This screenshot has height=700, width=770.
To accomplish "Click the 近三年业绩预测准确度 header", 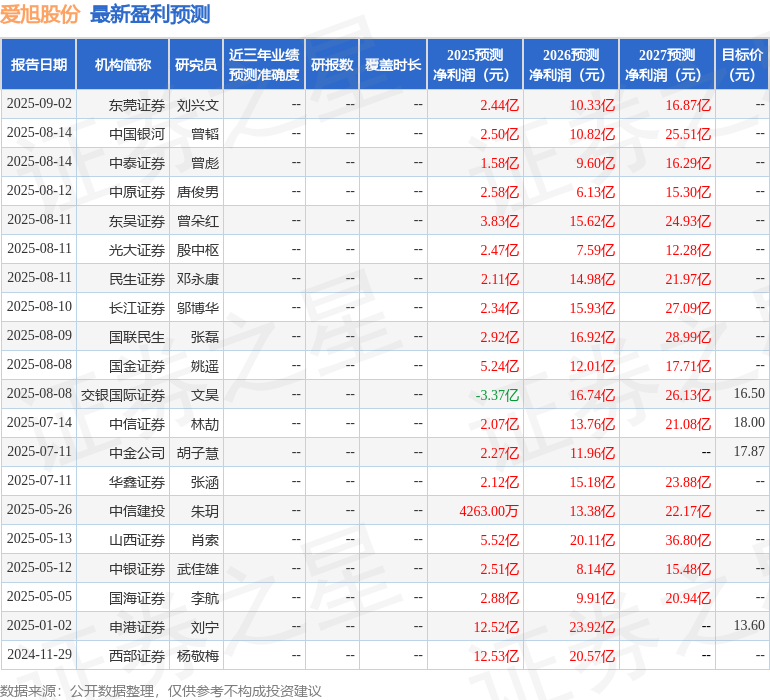I will click(x=264, y=65).
